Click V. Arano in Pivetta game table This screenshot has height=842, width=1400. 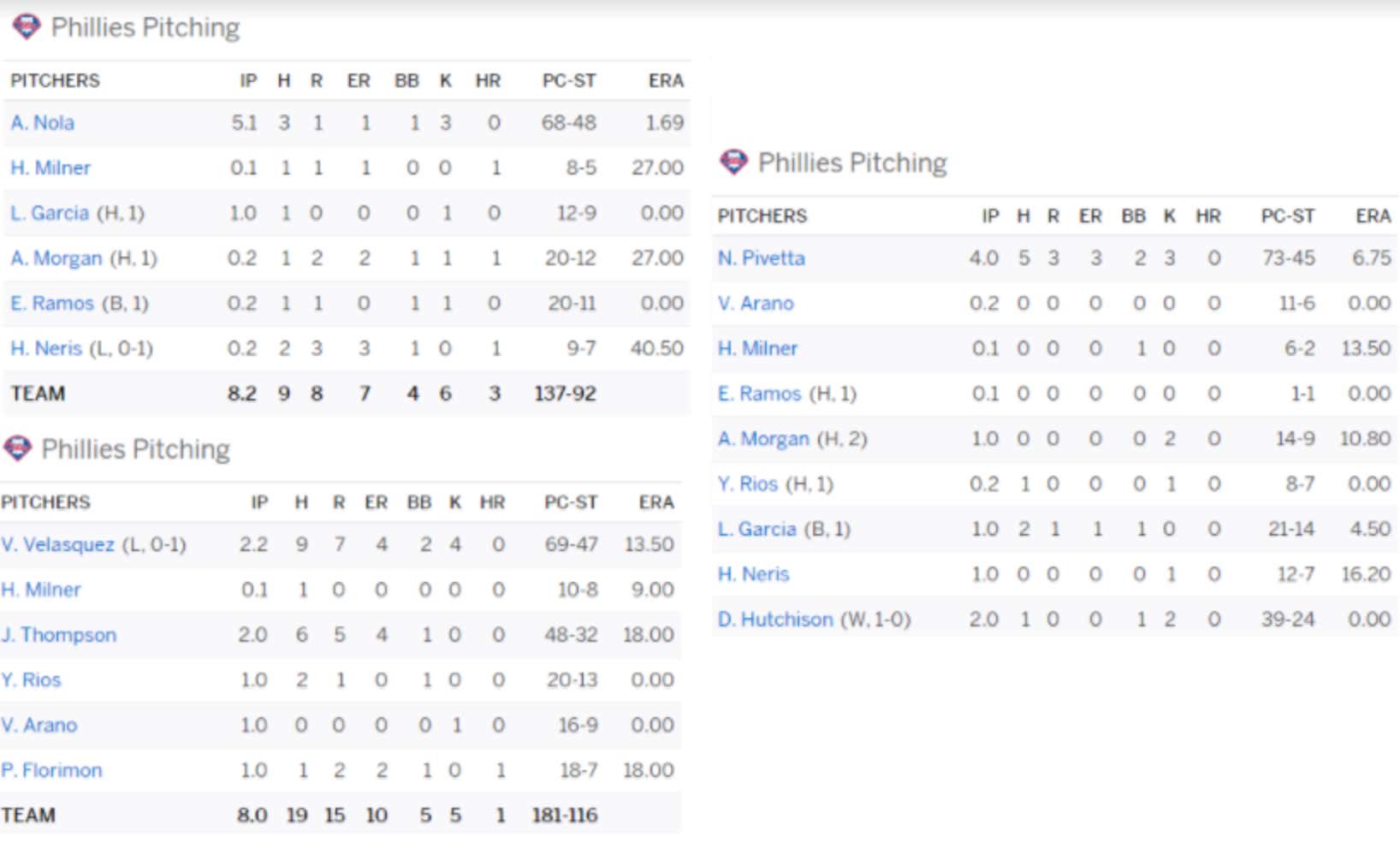click(x=756, y=303)
